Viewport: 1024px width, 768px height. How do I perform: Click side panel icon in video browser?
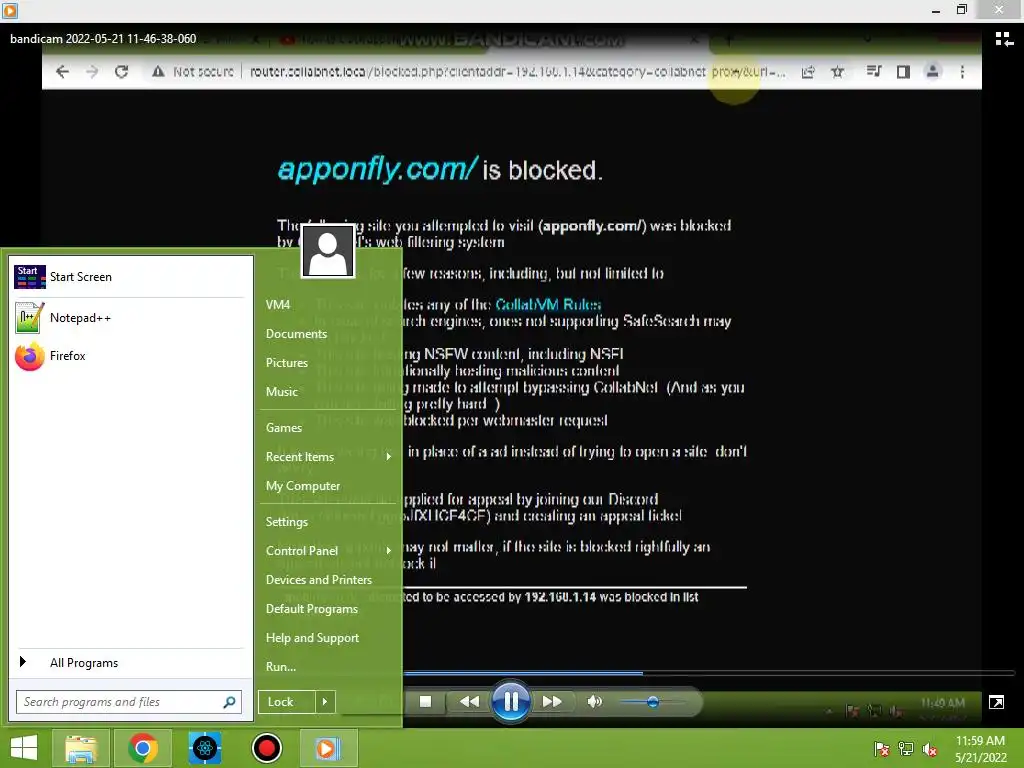click(903, 72)
